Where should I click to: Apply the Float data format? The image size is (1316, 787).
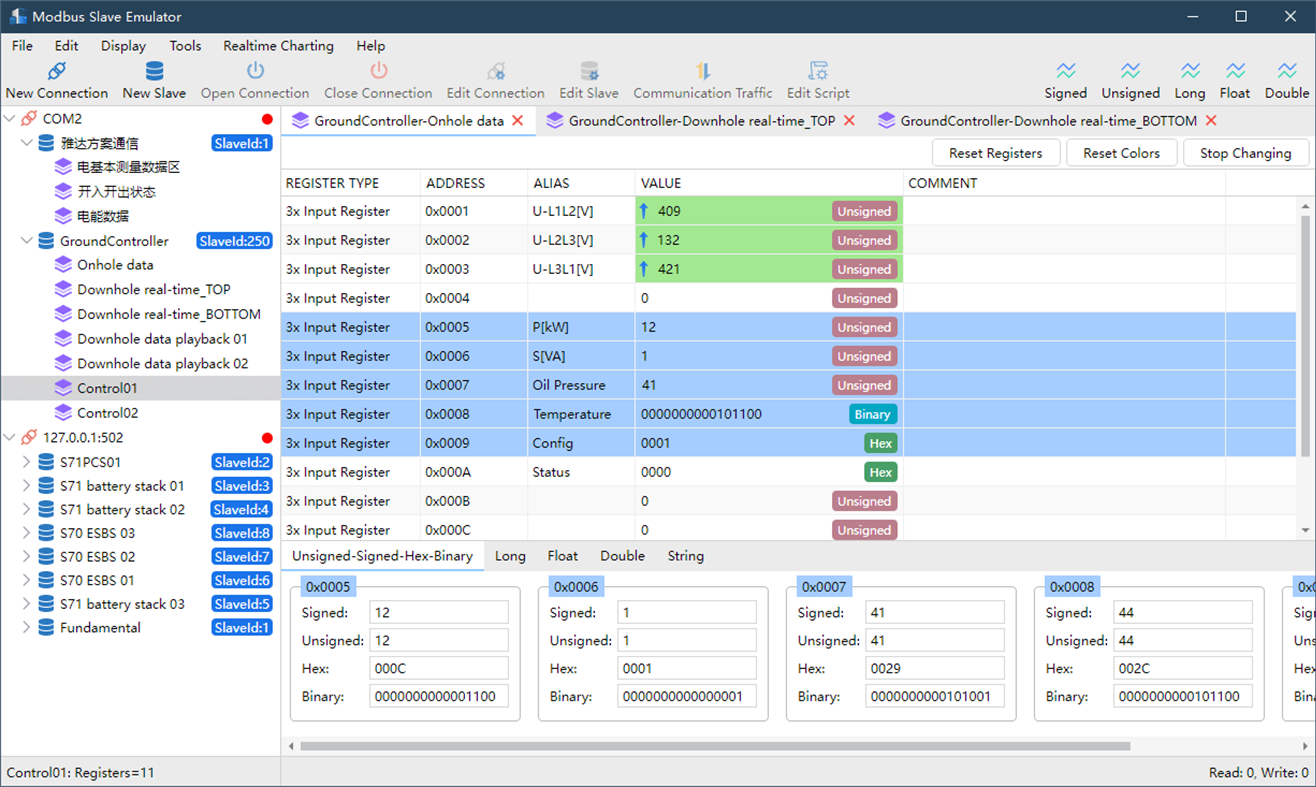1235,71
